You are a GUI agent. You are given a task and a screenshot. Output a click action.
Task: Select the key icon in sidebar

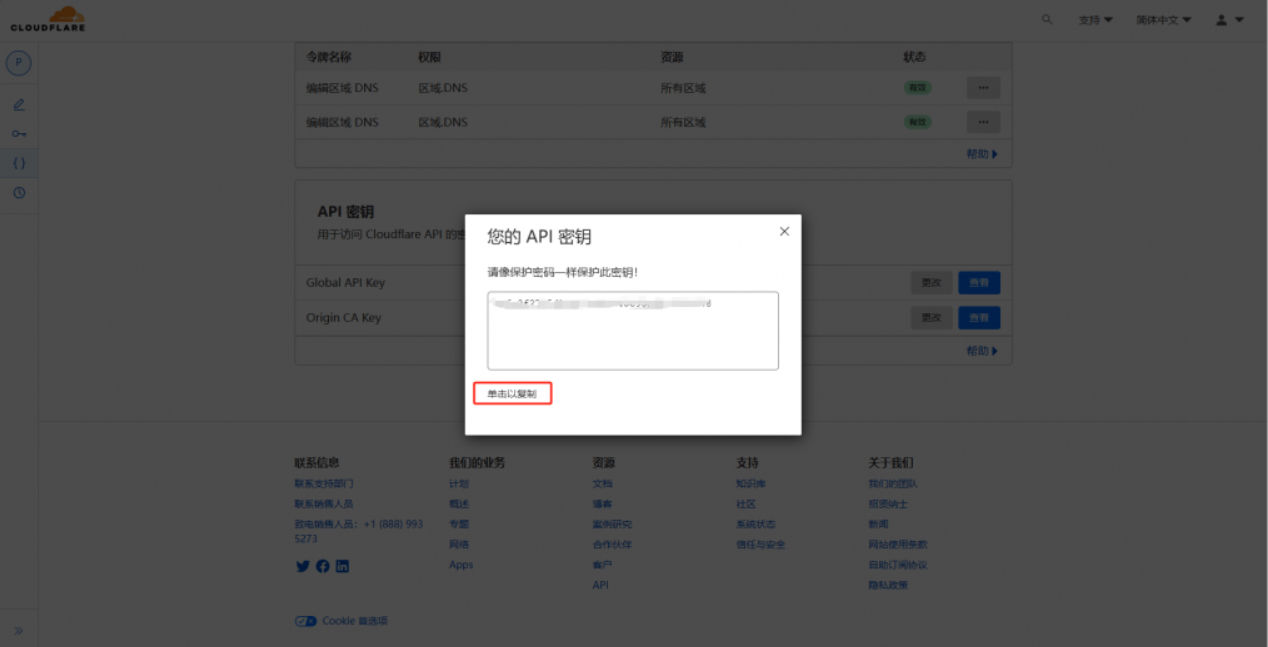coord(19,134)
